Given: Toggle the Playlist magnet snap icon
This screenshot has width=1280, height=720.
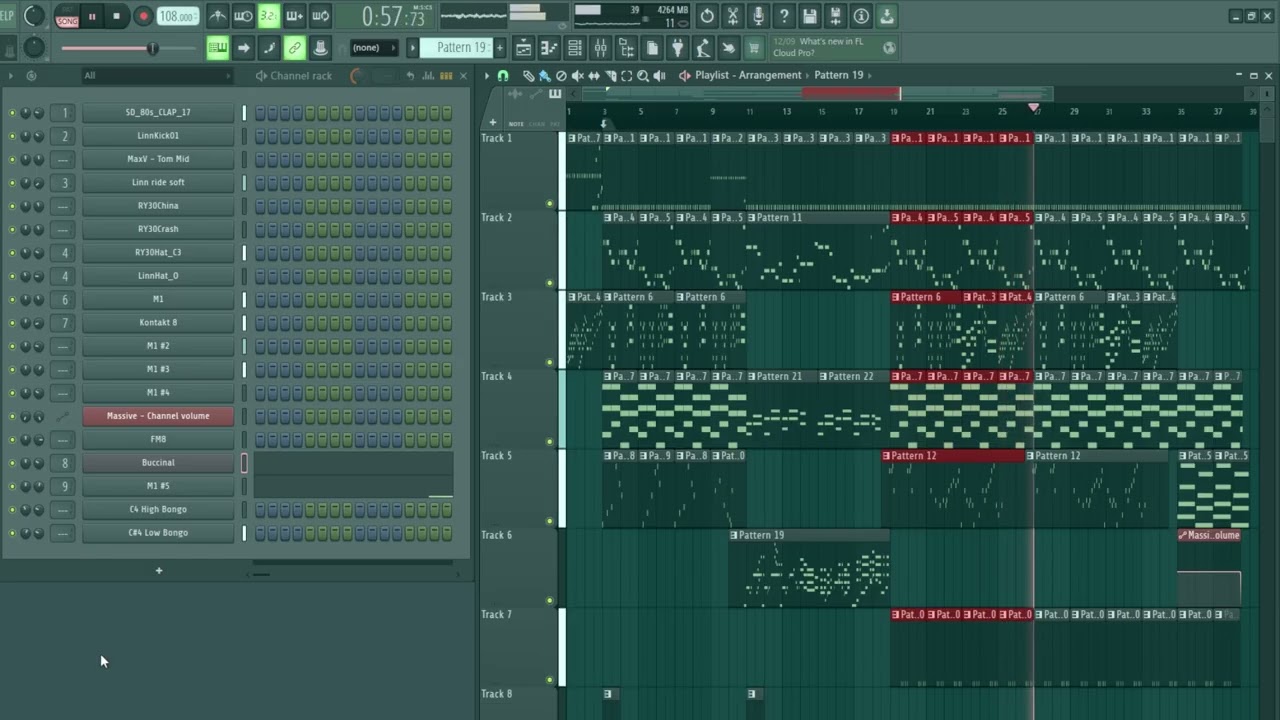Looking at the screenshot, I should pyautogui.click(x=502, y=76).
